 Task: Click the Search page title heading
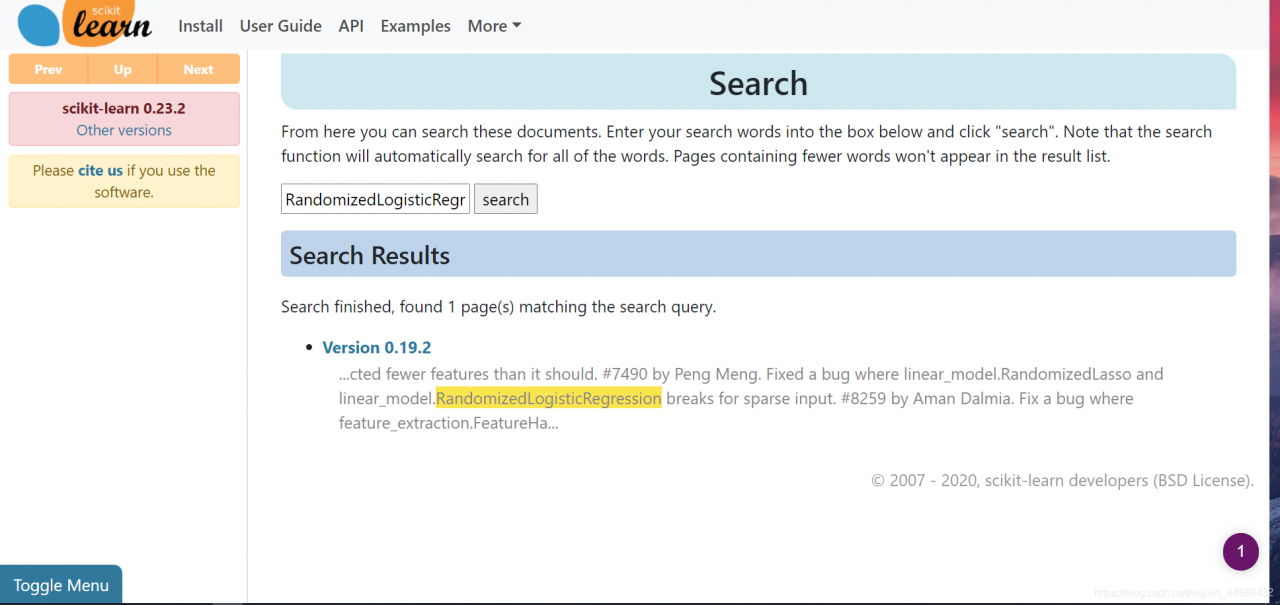point(758,83)
